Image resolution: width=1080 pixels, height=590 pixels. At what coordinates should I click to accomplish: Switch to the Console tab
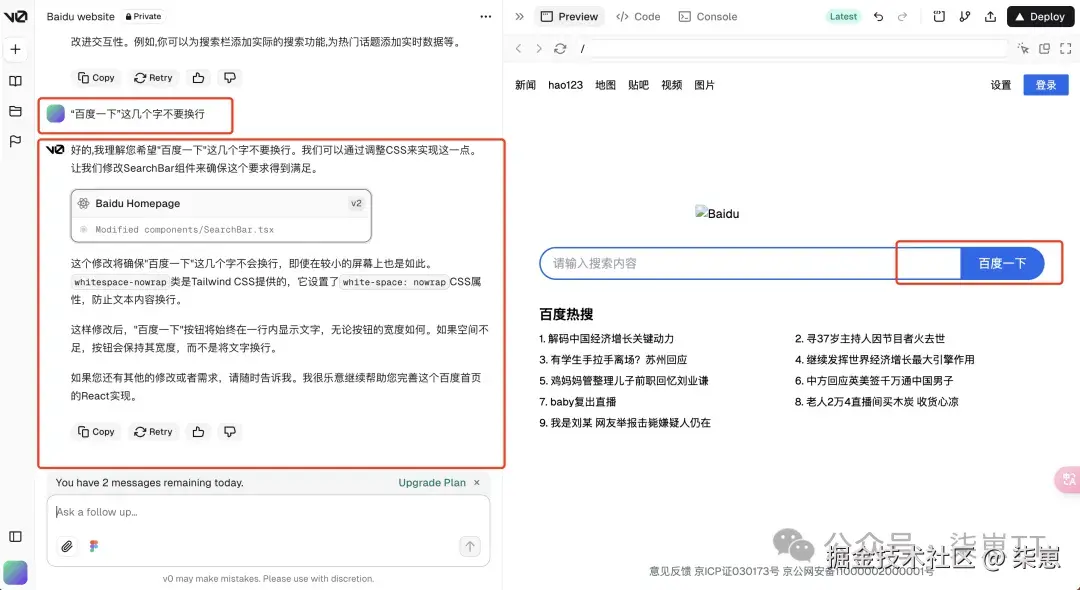[708, 17]
